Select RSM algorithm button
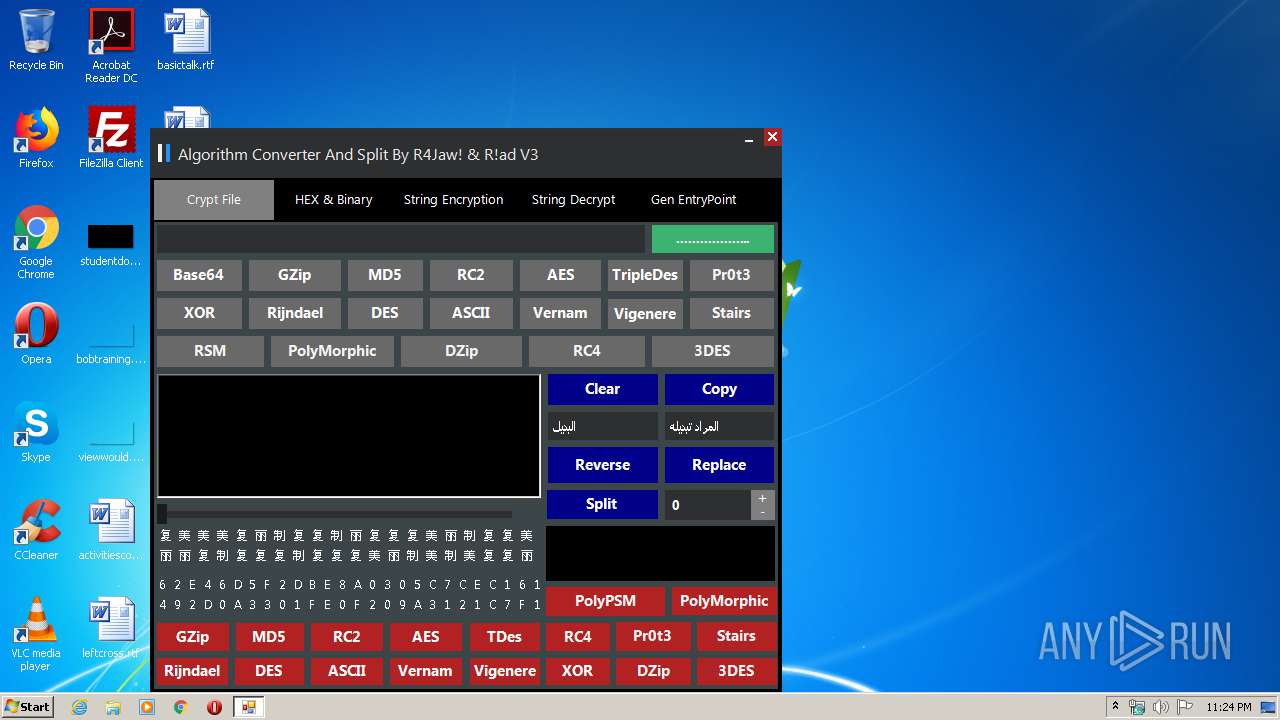 210,351
